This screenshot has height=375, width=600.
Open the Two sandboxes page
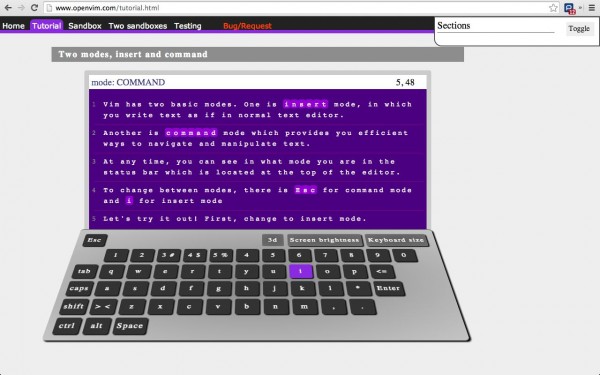138,26
